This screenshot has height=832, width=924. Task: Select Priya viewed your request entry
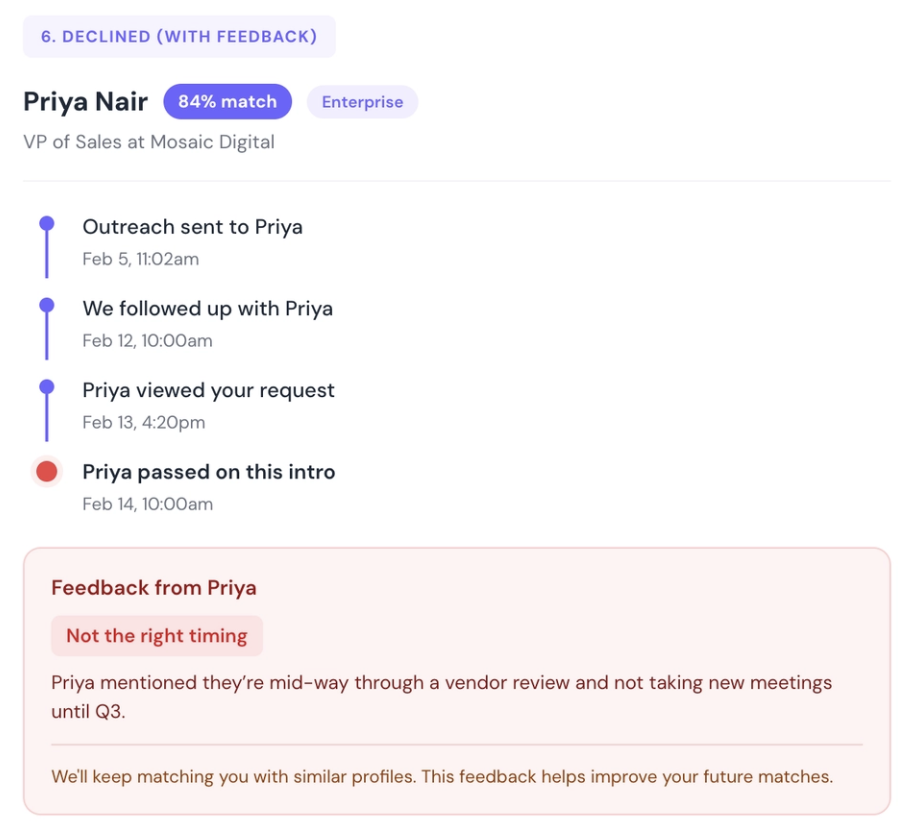[208, 390]
